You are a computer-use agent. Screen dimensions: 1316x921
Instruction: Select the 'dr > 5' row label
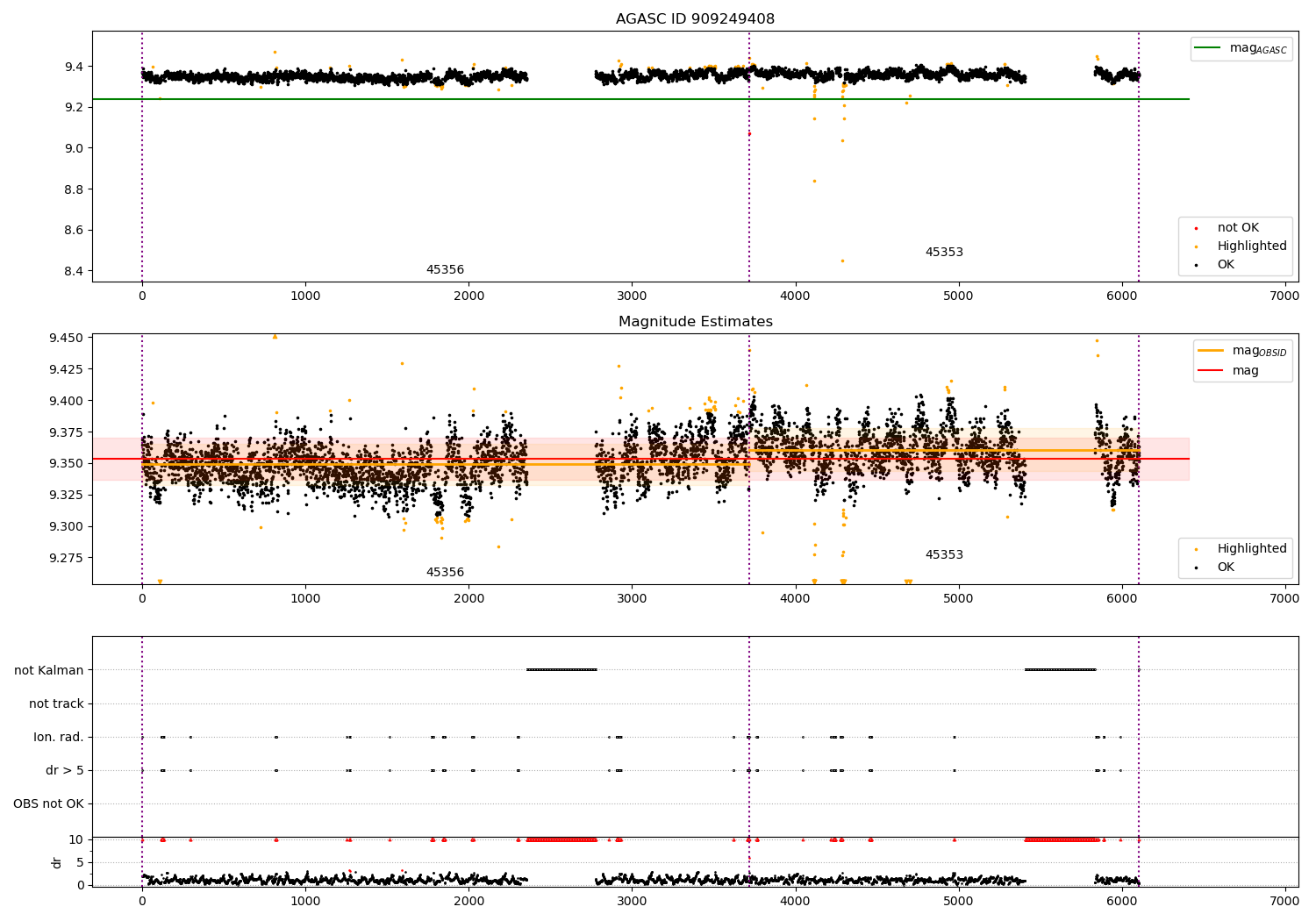point(65,771)
